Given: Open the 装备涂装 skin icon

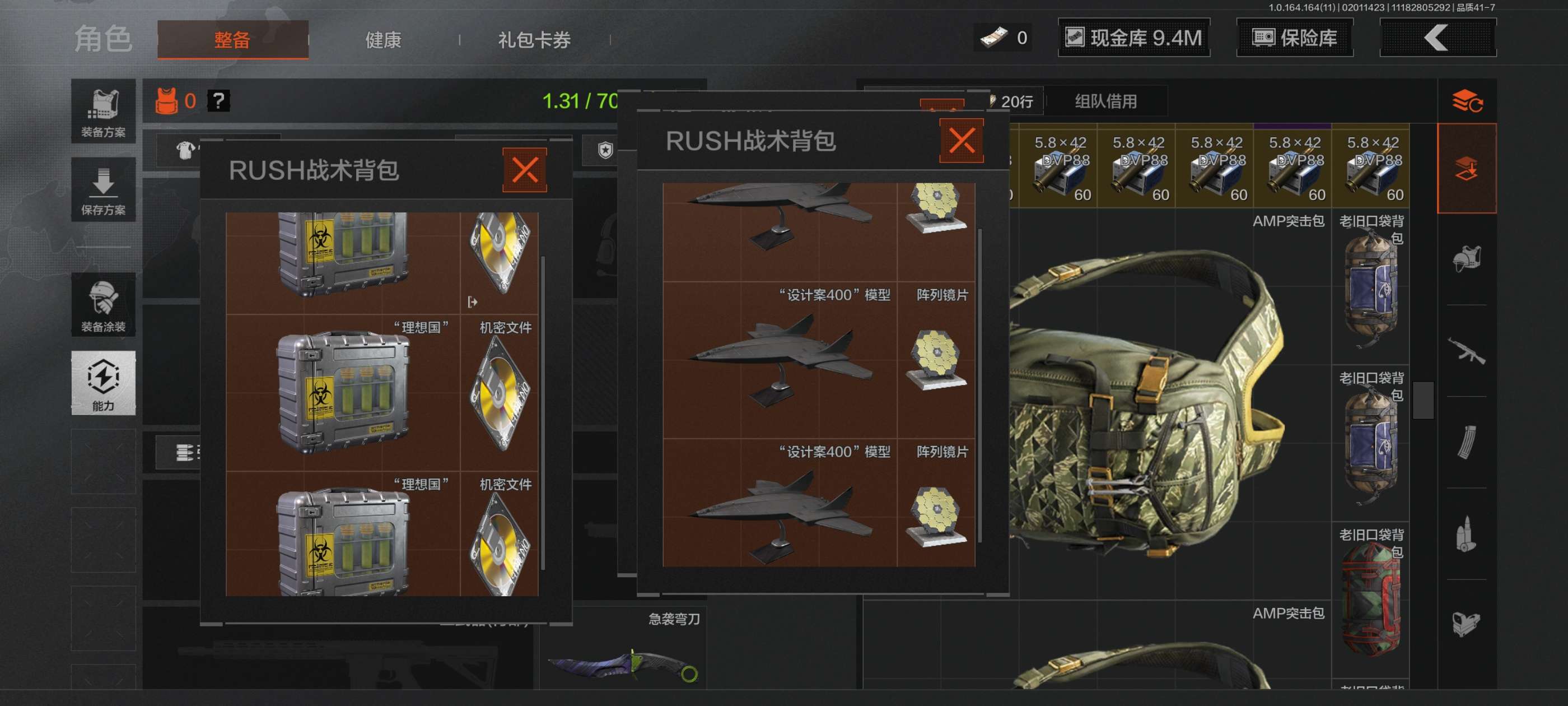Looking at the screenshot, I should pos(103,305).
